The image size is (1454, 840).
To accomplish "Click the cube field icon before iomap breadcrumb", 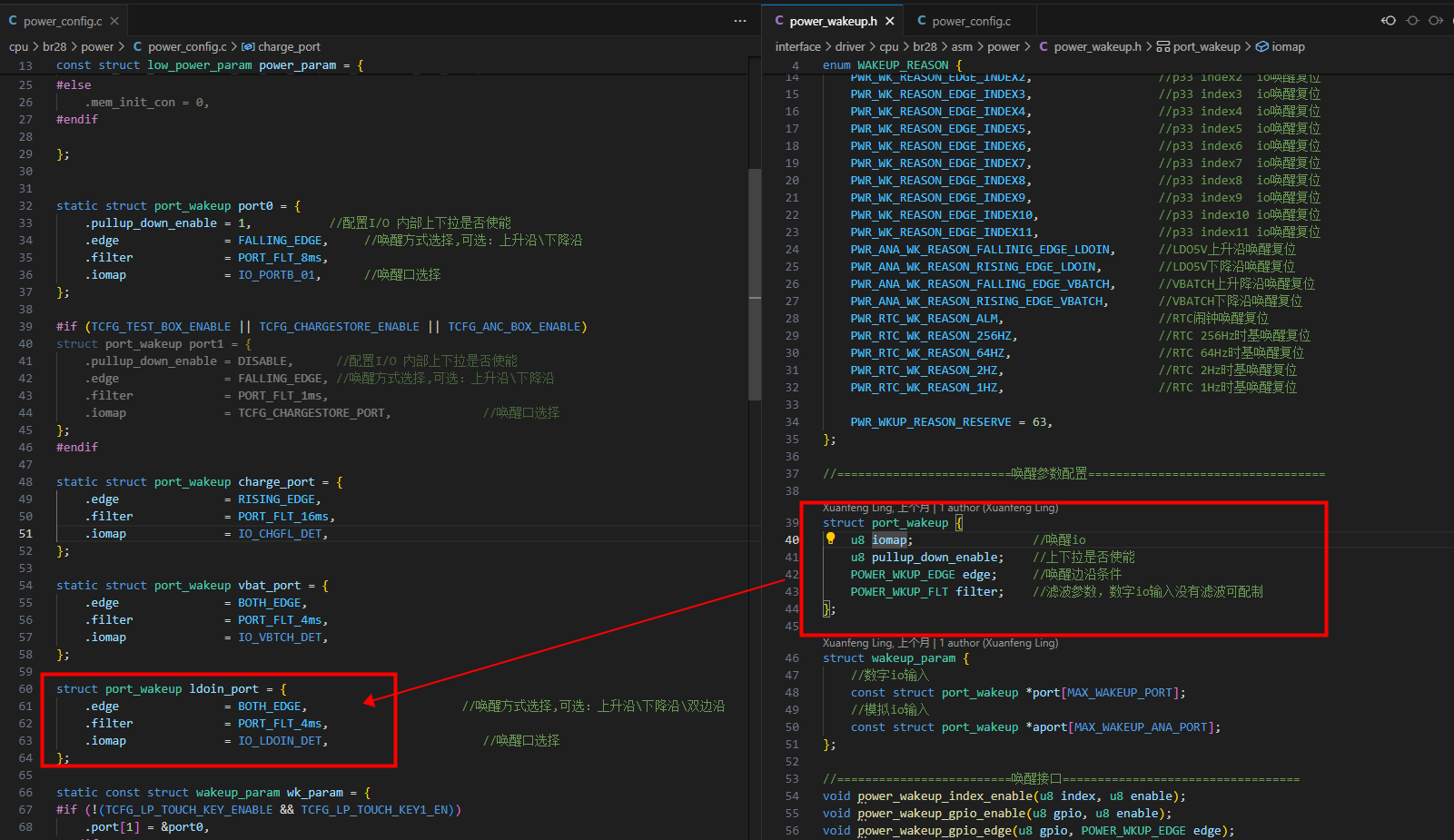I will click(1262, 46).
